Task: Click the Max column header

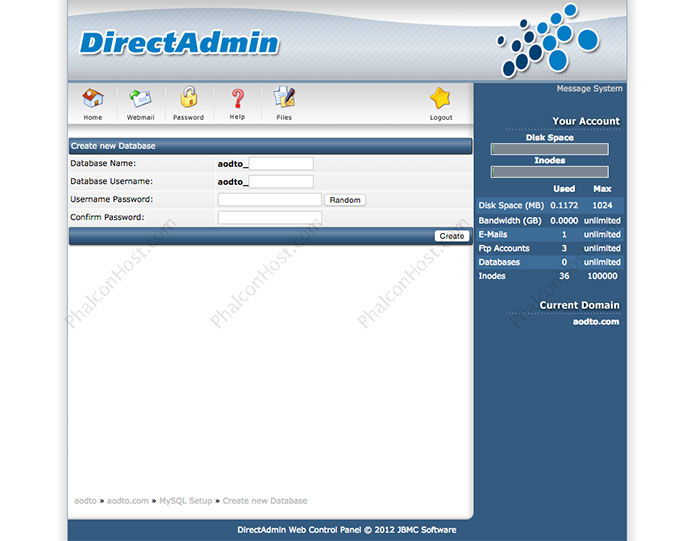Action: pos(602,189)
